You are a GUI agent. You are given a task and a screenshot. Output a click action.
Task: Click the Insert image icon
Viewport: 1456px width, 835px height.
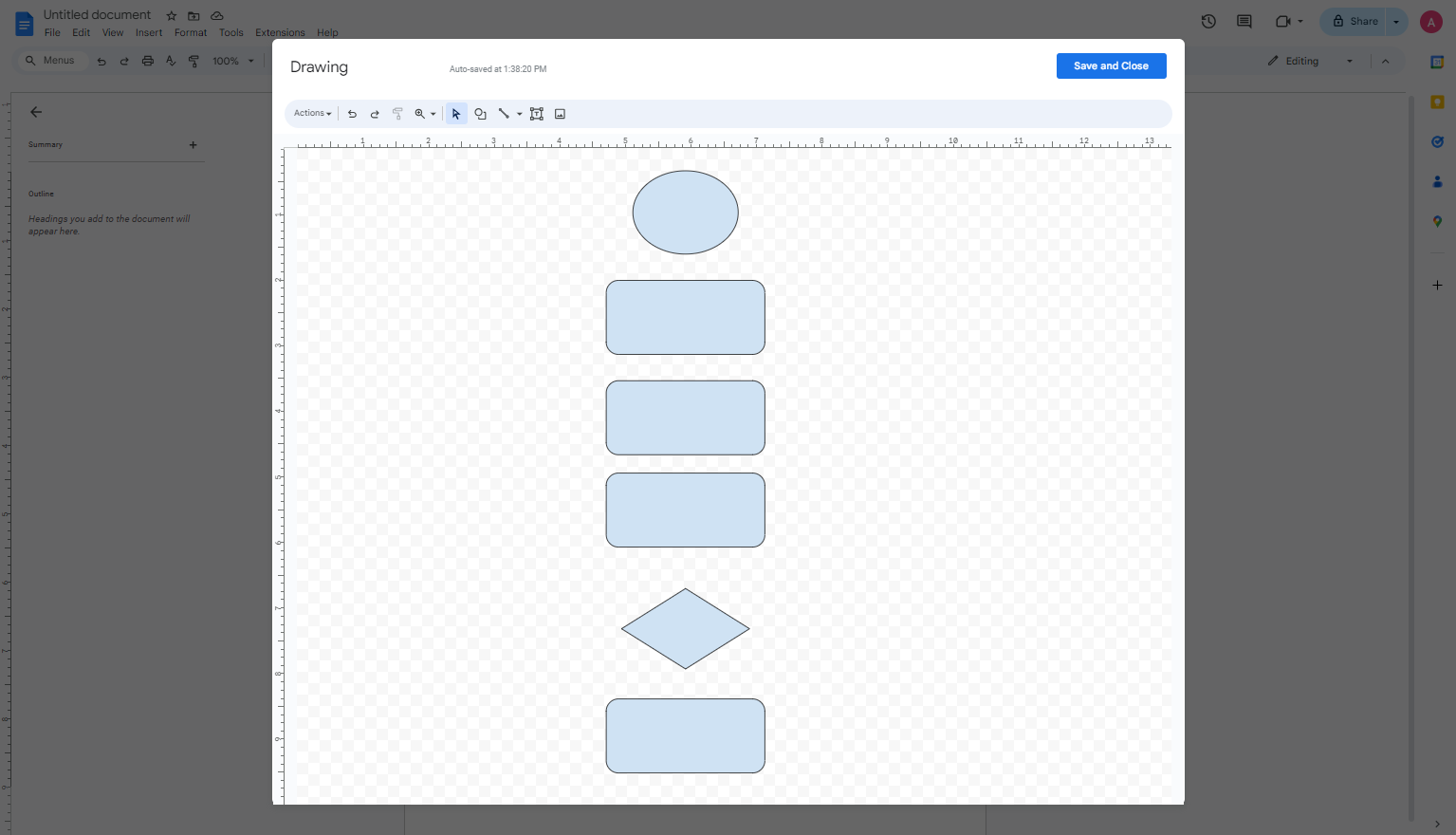click(559, 113)
